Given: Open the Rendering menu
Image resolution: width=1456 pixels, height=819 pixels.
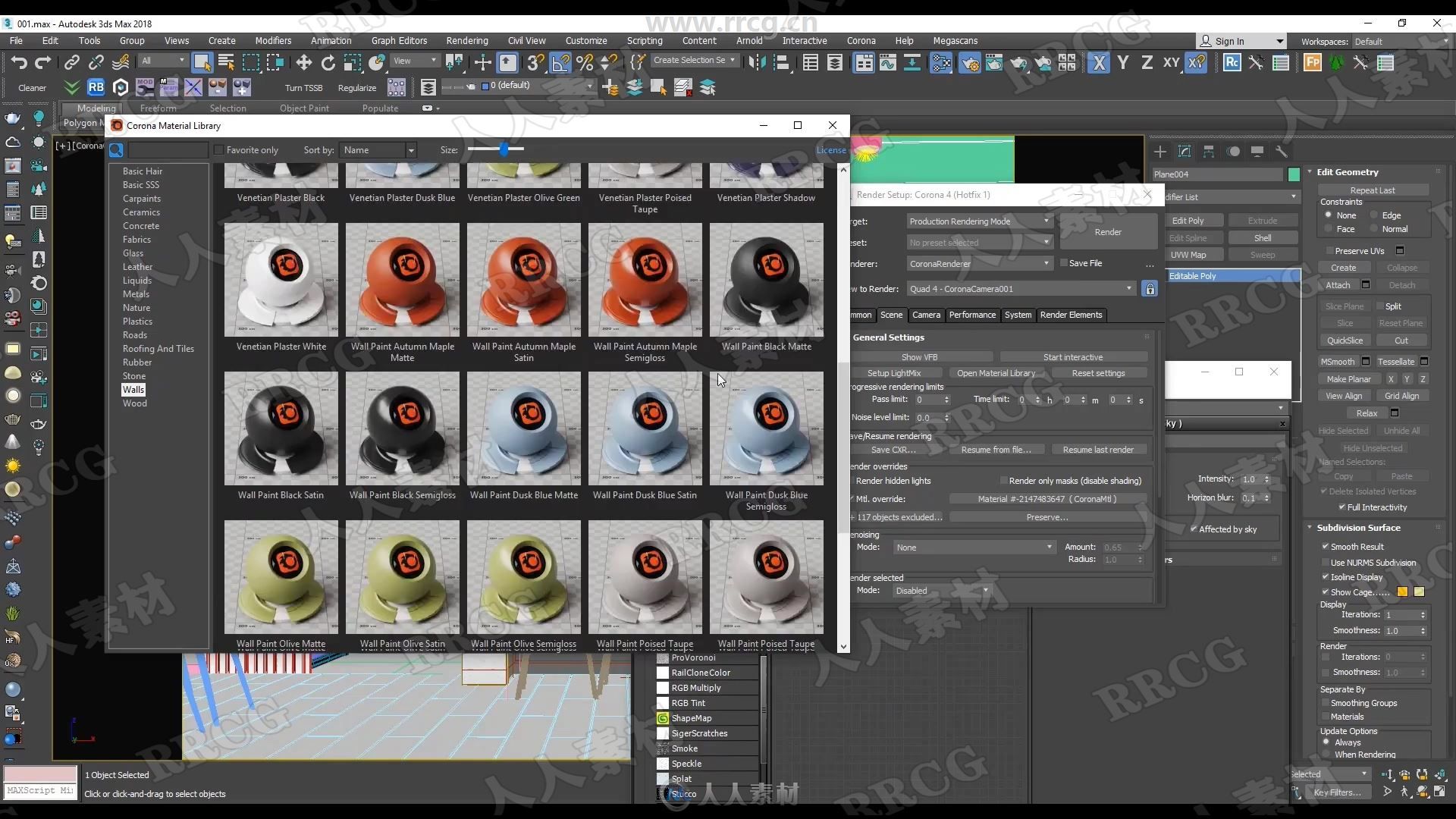Looking at the screenshot, I should tap(467, 41).
